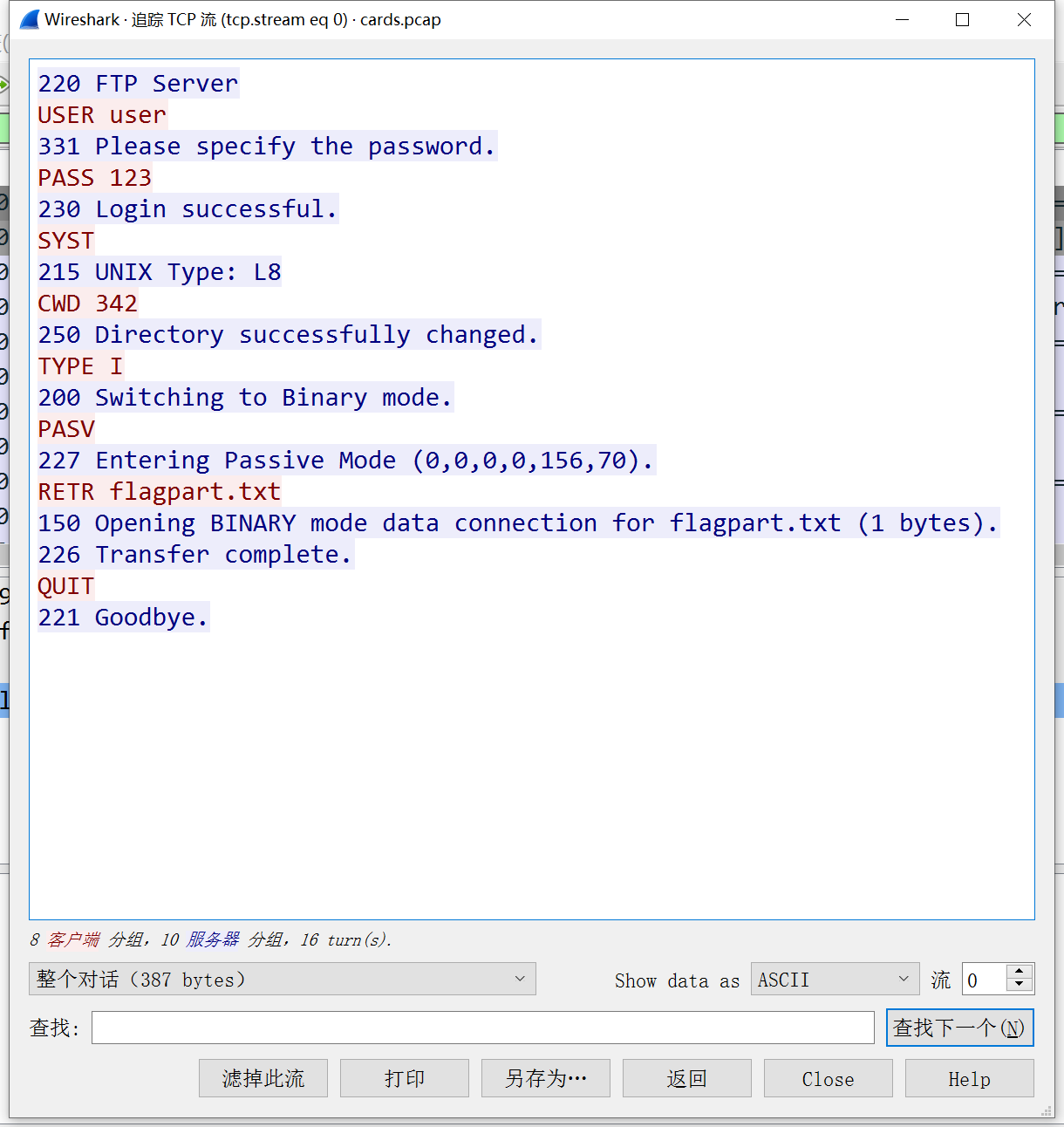Focus the 查找 search text field

pos(483,1028)
